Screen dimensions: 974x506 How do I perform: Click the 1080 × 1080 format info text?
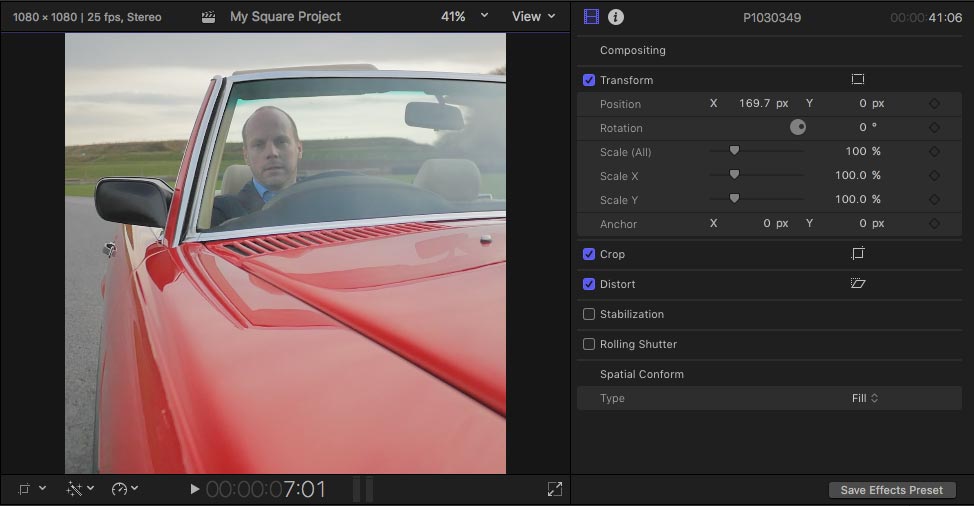coord(87,17)
